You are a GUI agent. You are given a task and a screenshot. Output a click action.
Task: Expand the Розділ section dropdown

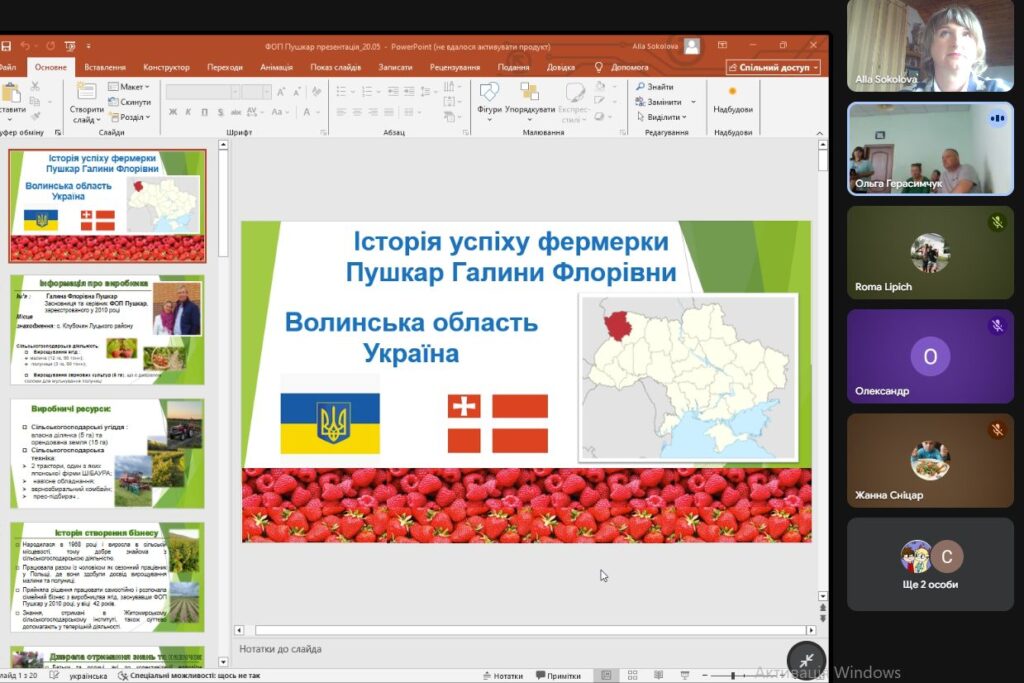[x=129, y=117]
